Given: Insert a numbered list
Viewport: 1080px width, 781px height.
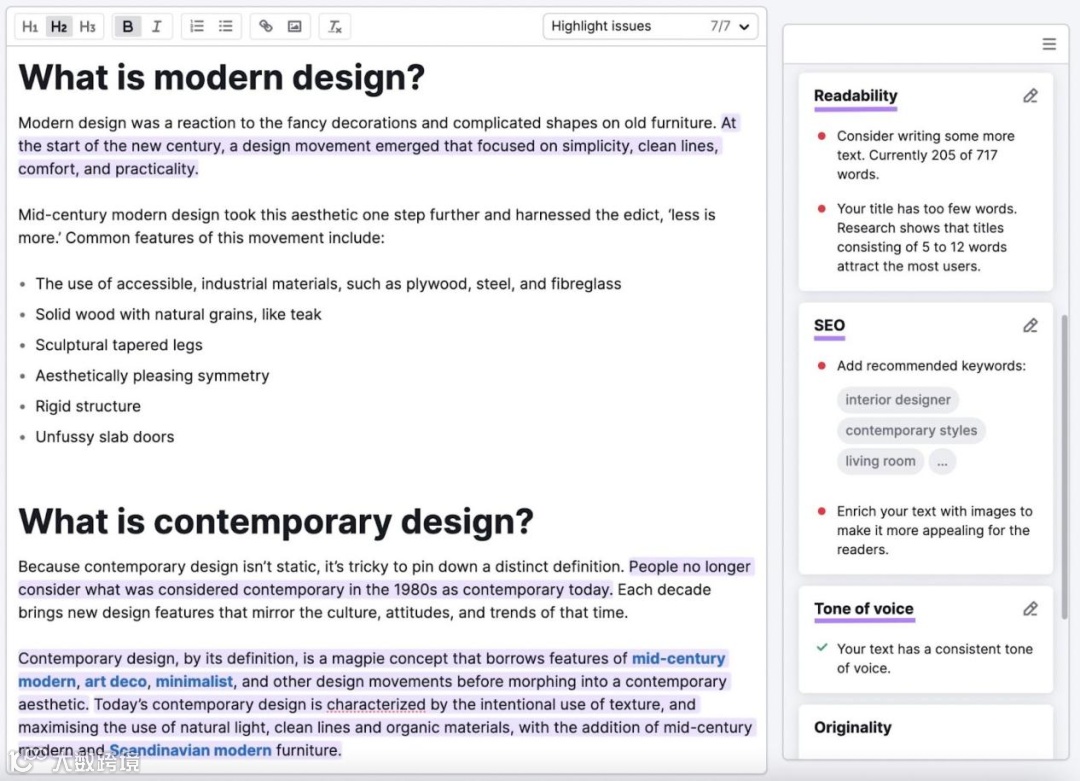Looking at the screenshot, I should click(x=197, y=27).
